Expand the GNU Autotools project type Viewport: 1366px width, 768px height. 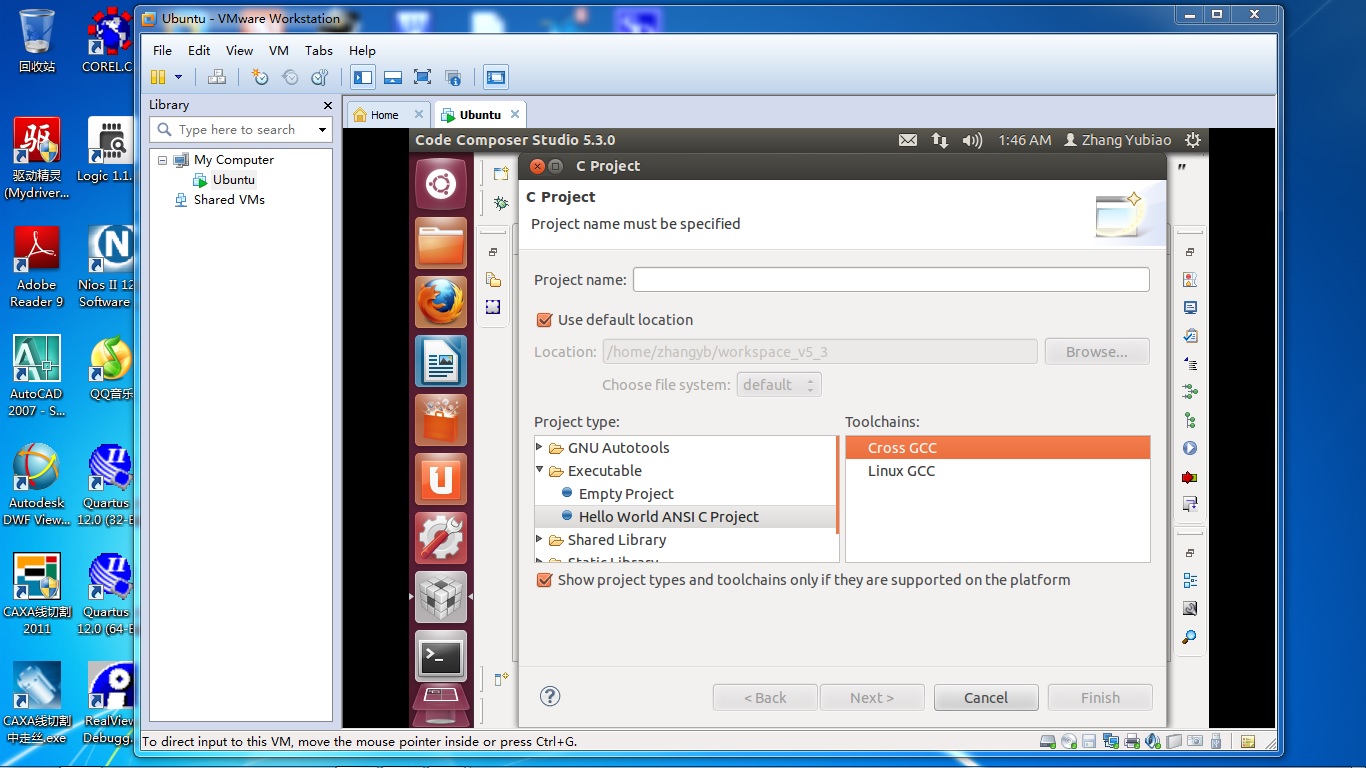pyautogui.click(x=540, y=447)
